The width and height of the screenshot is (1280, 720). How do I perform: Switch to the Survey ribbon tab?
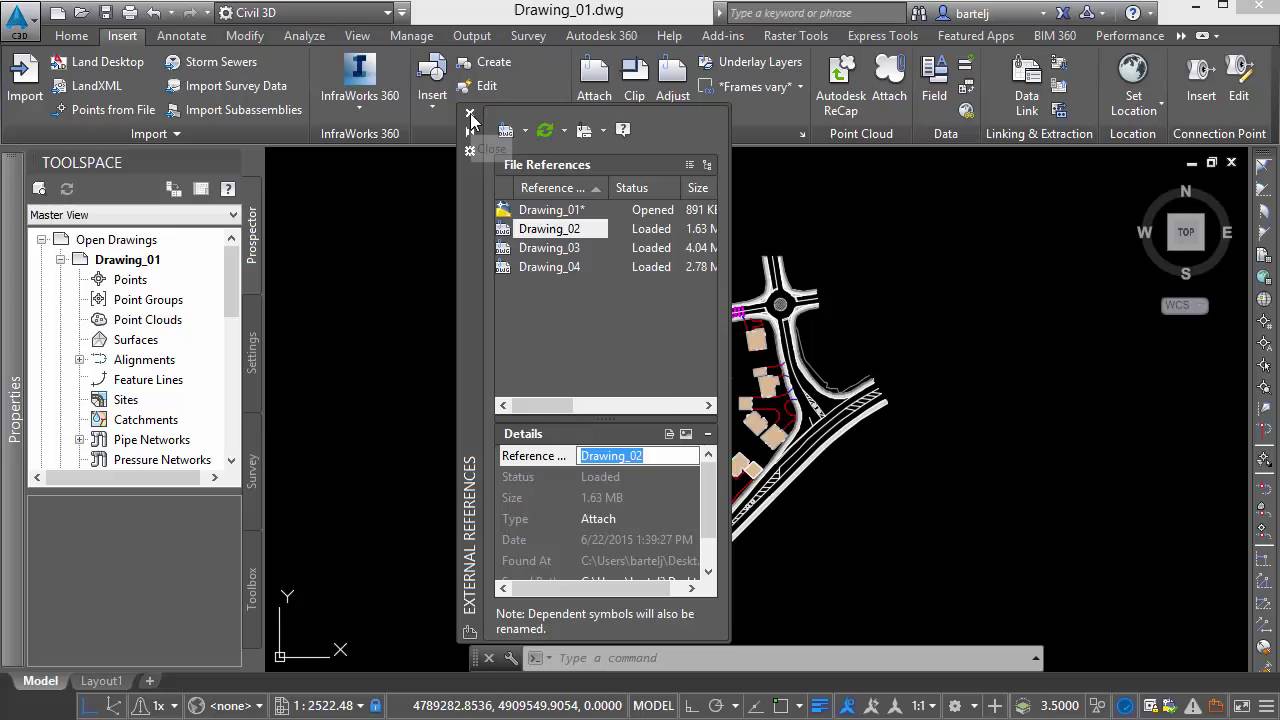point(528,35)
